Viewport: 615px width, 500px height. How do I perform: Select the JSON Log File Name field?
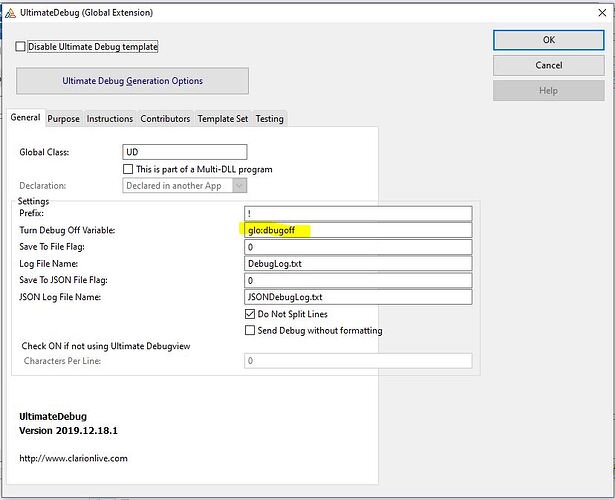pos(358,297)
